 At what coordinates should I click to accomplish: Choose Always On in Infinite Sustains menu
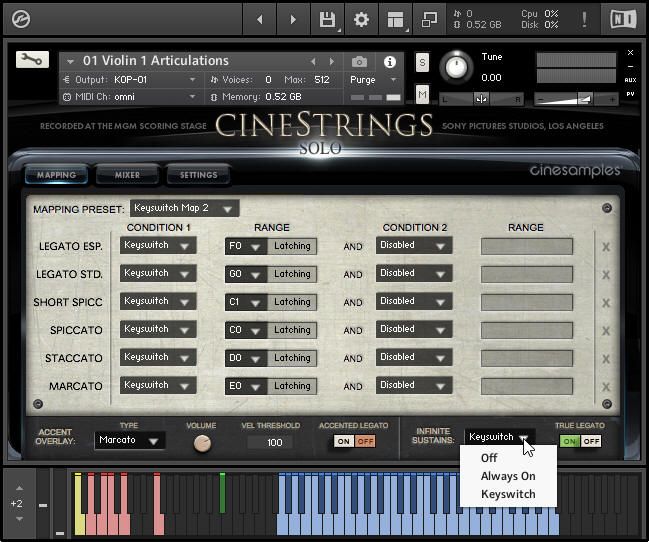(508, 476)
